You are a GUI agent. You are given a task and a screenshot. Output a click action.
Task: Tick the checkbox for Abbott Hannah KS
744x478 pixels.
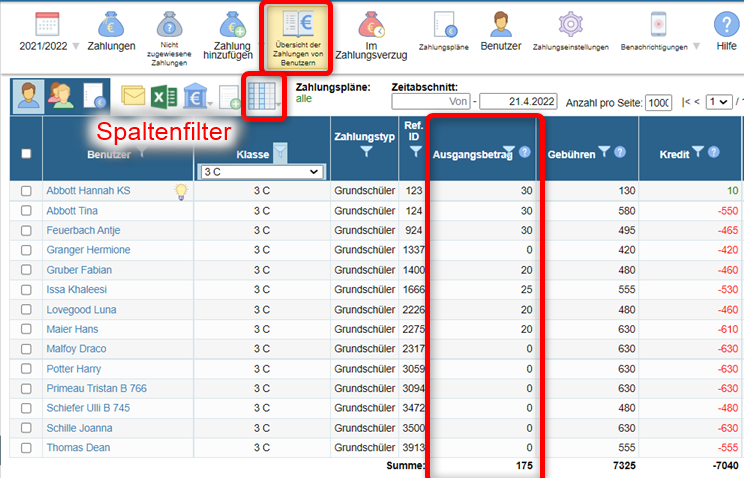pyautogui.click(x=26, y=190)
